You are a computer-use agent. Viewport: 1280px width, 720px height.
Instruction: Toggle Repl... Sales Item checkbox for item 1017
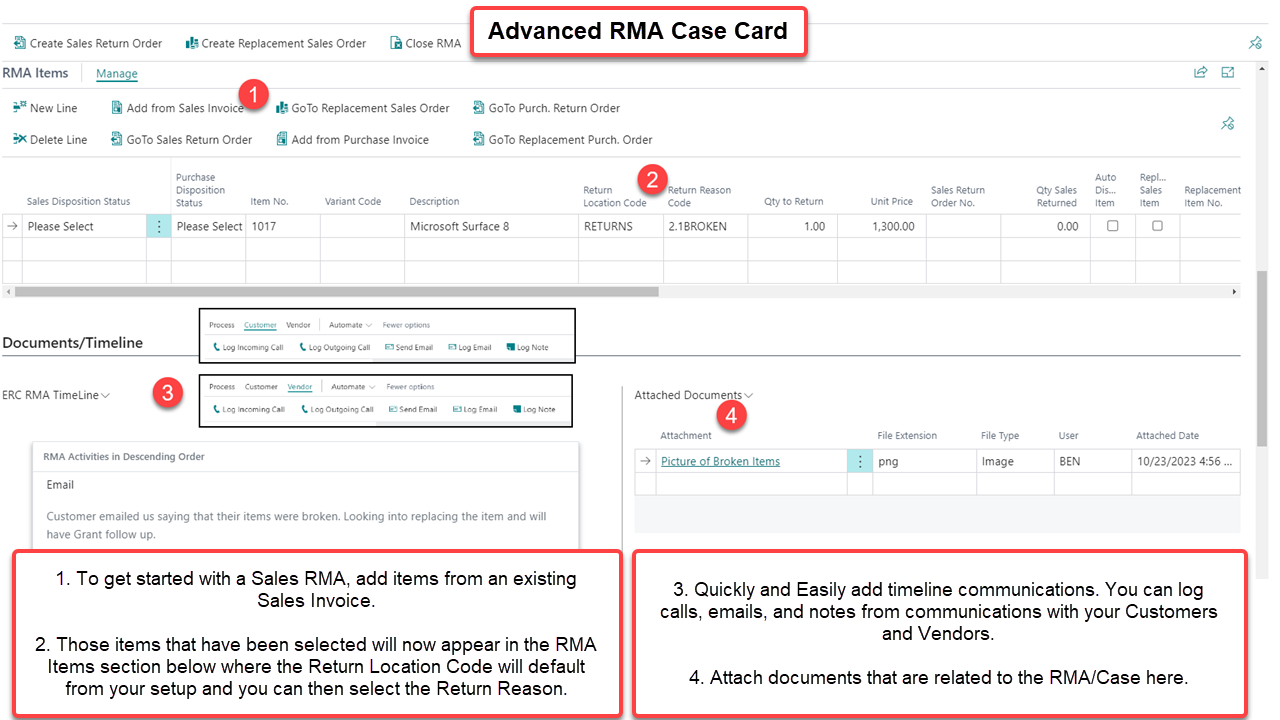[x=1157, y=226]
